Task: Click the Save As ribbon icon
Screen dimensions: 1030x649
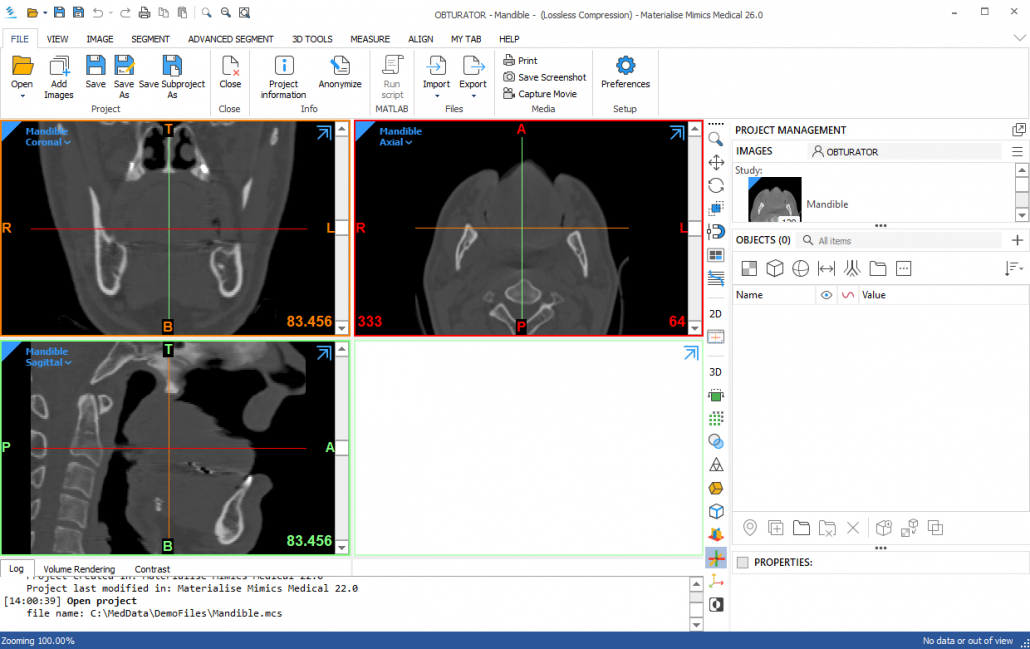Action: click(123, 76)
